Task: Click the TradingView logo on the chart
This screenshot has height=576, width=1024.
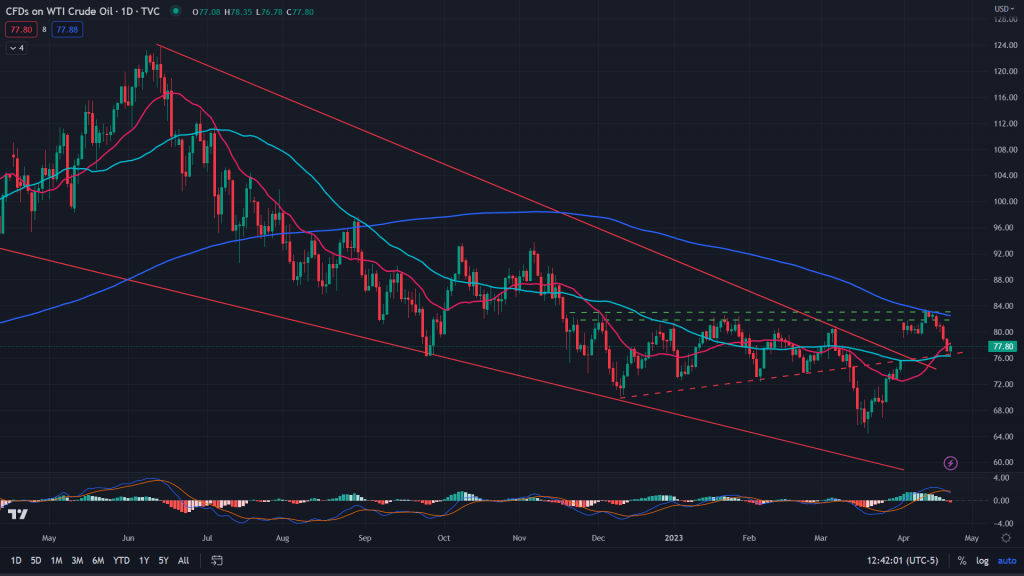Action: point(17,514)
